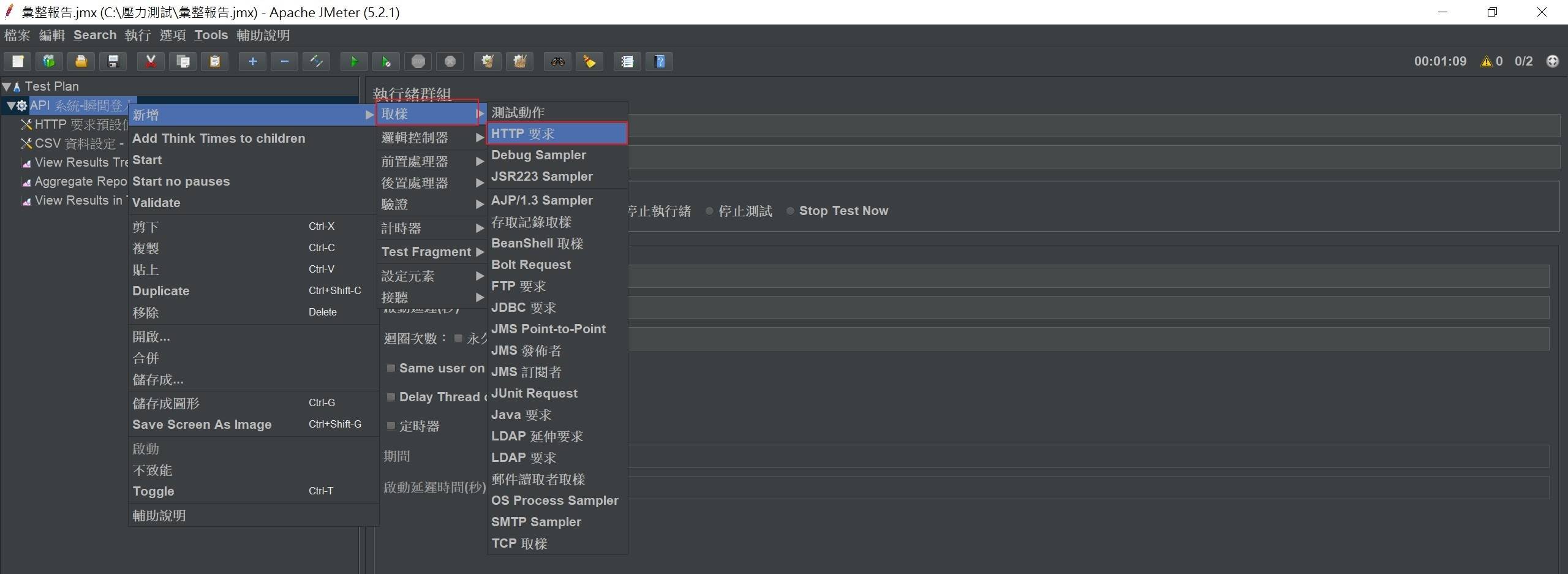Click the Stop test toolbar icon

[x=418, y=61]
